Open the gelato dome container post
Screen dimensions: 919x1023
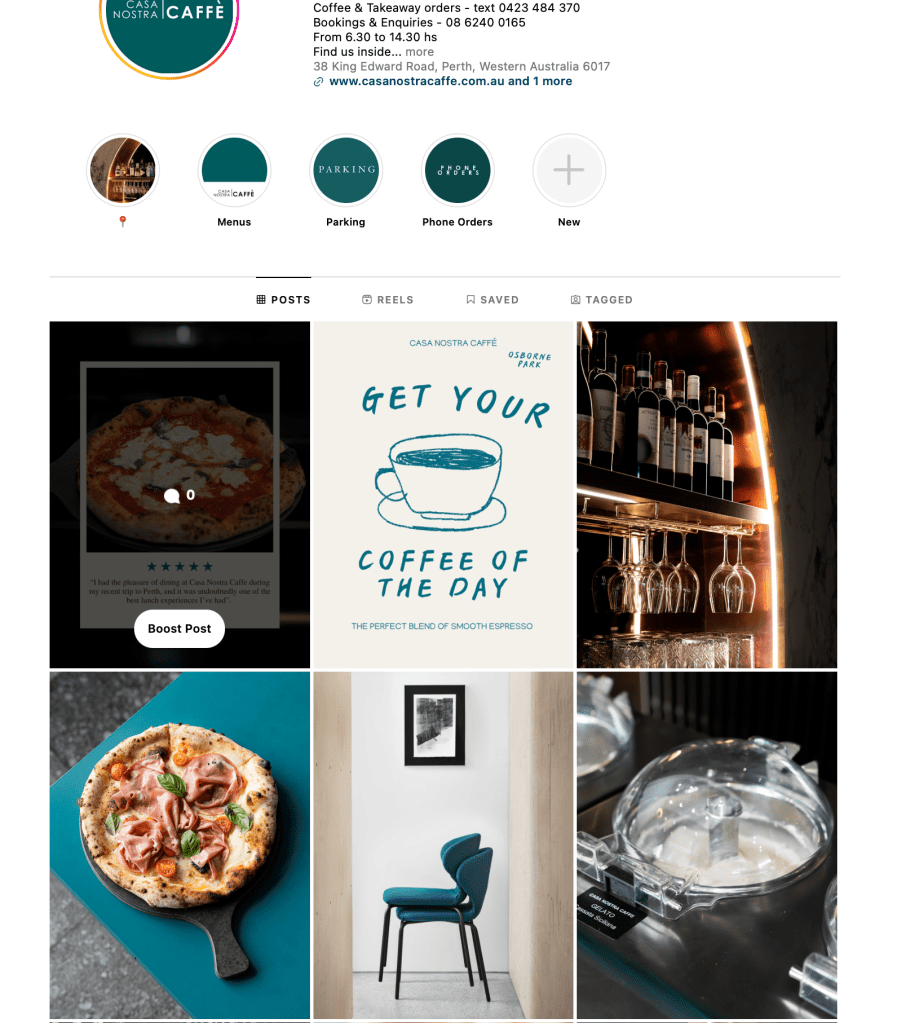[x=707, y=846]
